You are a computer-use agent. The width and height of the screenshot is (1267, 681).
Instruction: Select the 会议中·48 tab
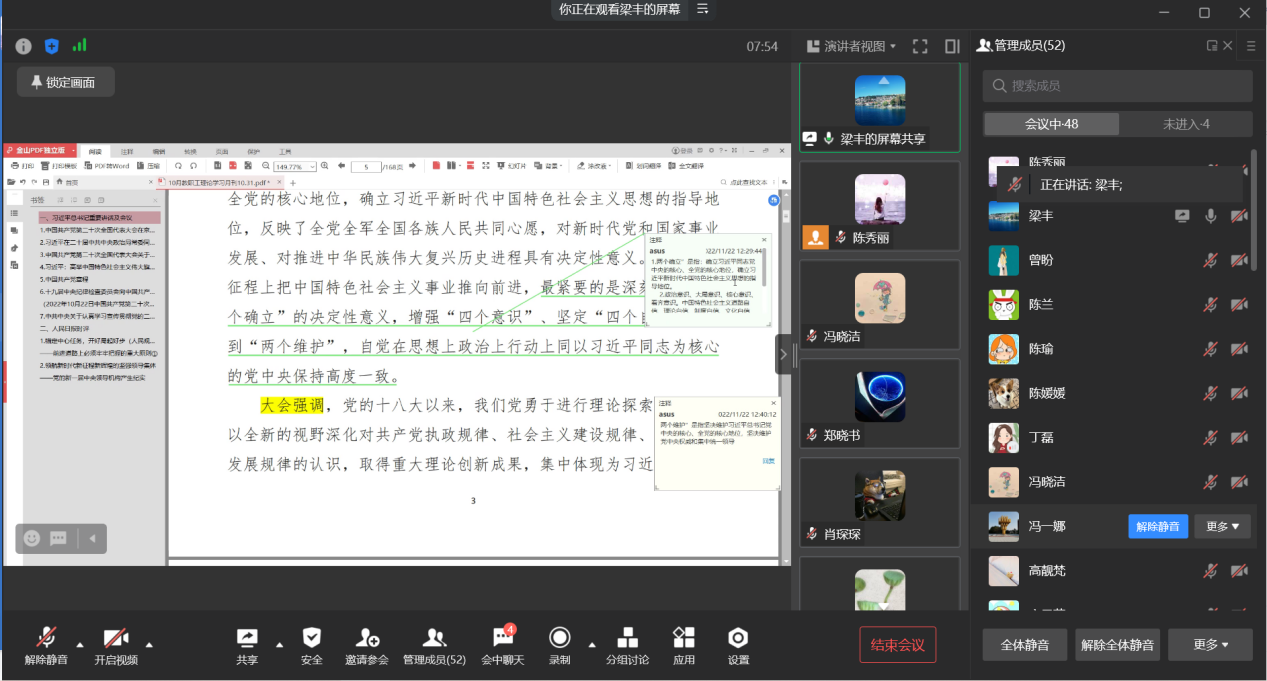[x=1051, y=124]
